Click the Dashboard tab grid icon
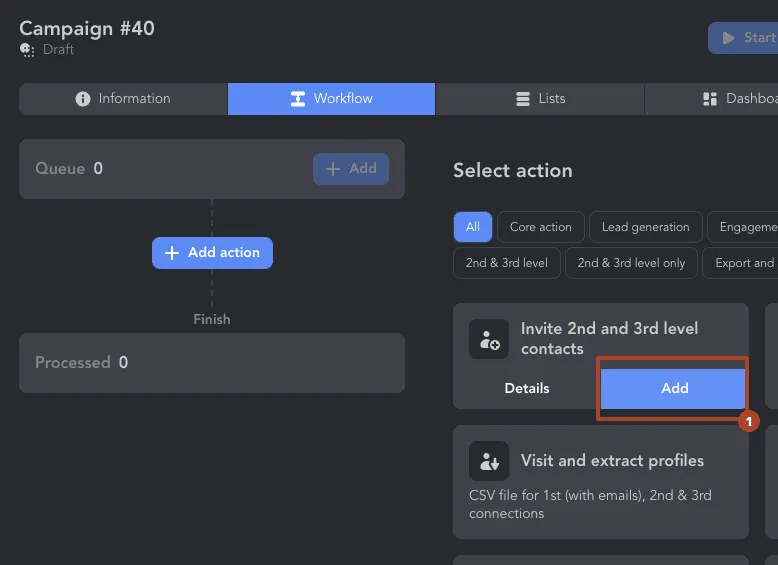This screenshot has height=565, width=778. [x=710, y=99]
